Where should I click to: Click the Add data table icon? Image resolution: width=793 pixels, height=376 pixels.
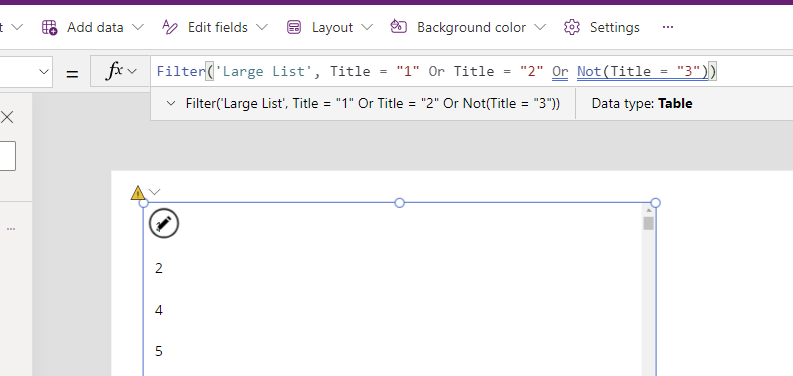pos(50,27)
